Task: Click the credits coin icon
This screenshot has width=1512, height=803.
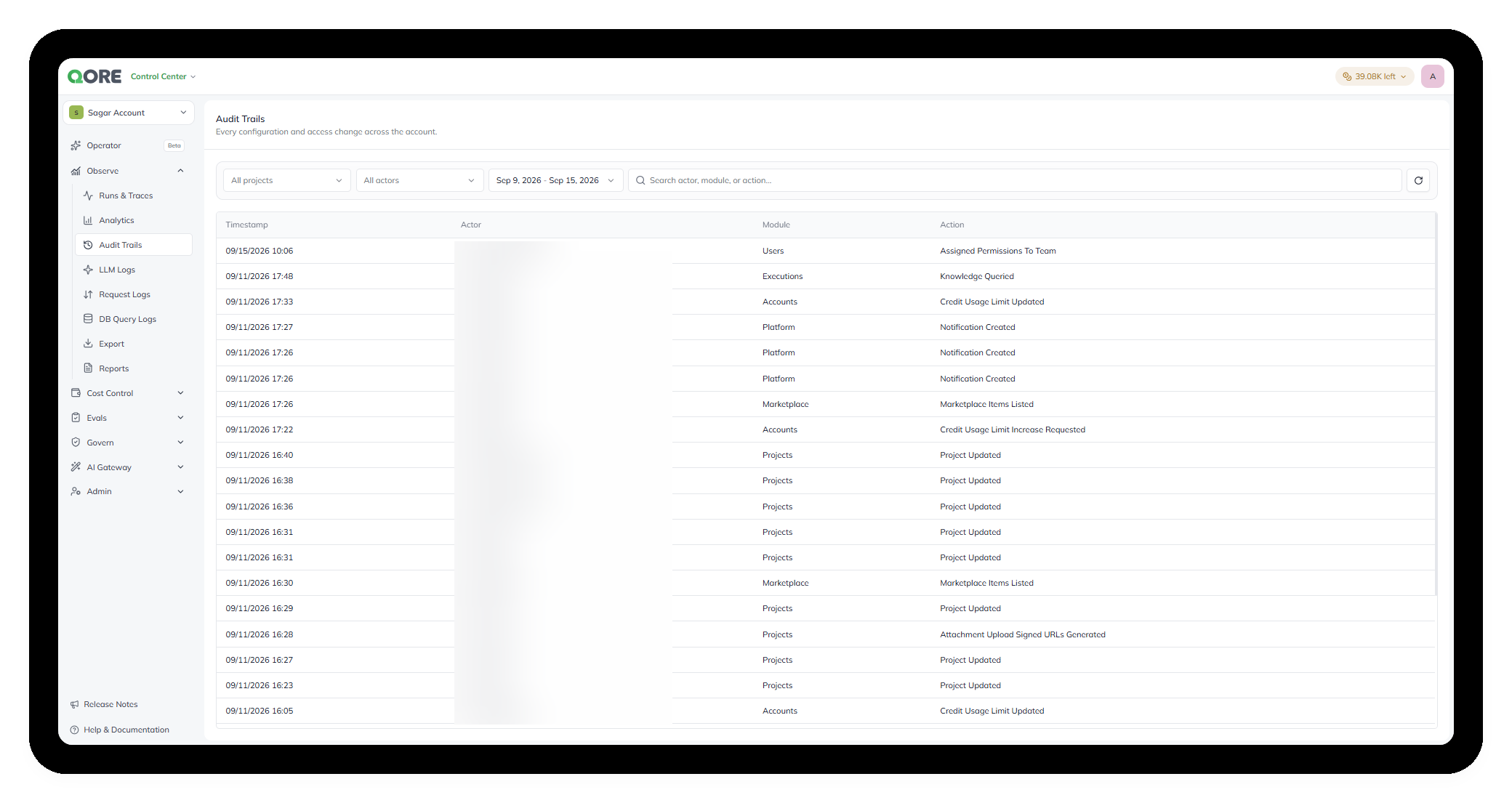Action: pos(1347,76)
